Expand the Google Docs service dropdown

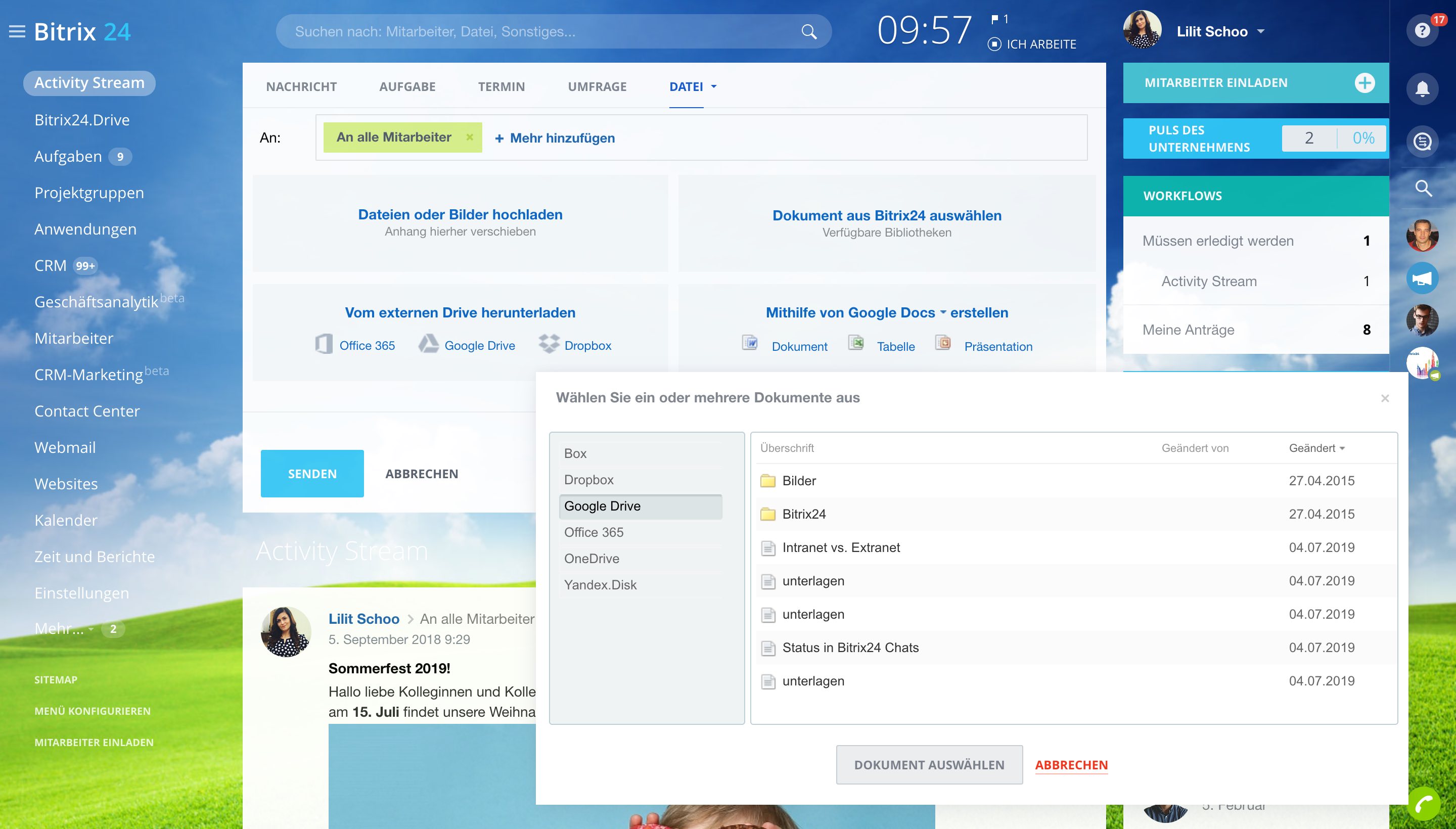tap(942, 312)
